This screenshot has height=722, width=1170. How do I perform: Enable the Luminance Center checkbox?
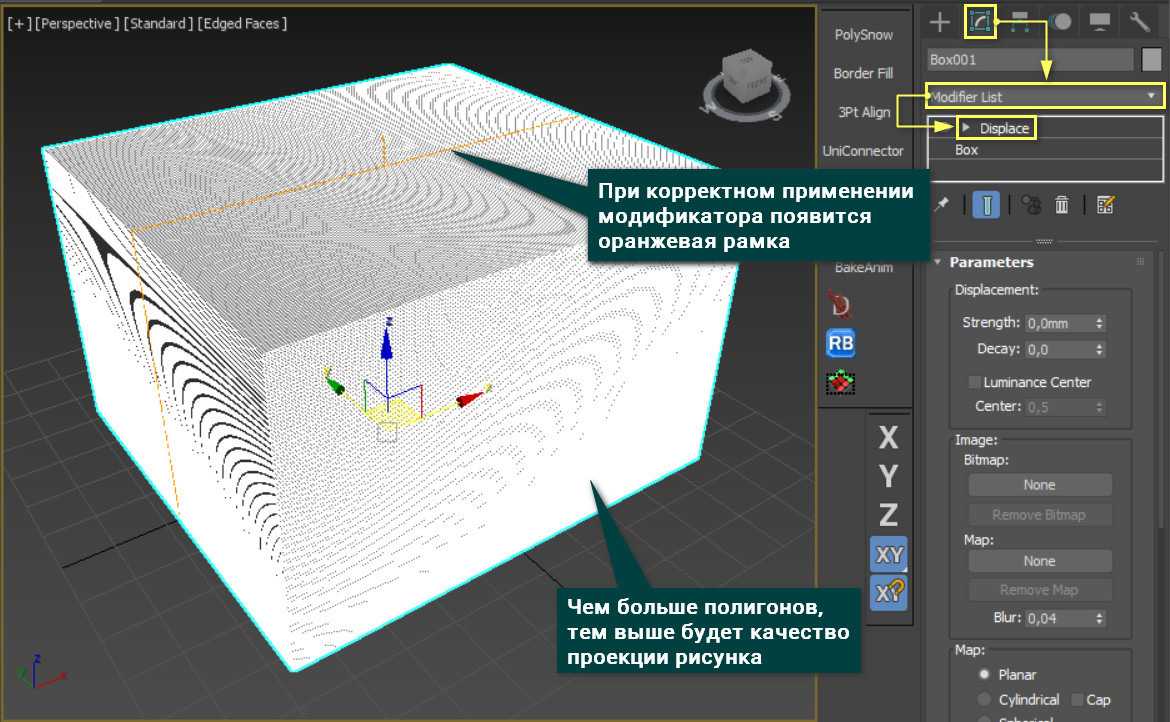click(974, 382)
